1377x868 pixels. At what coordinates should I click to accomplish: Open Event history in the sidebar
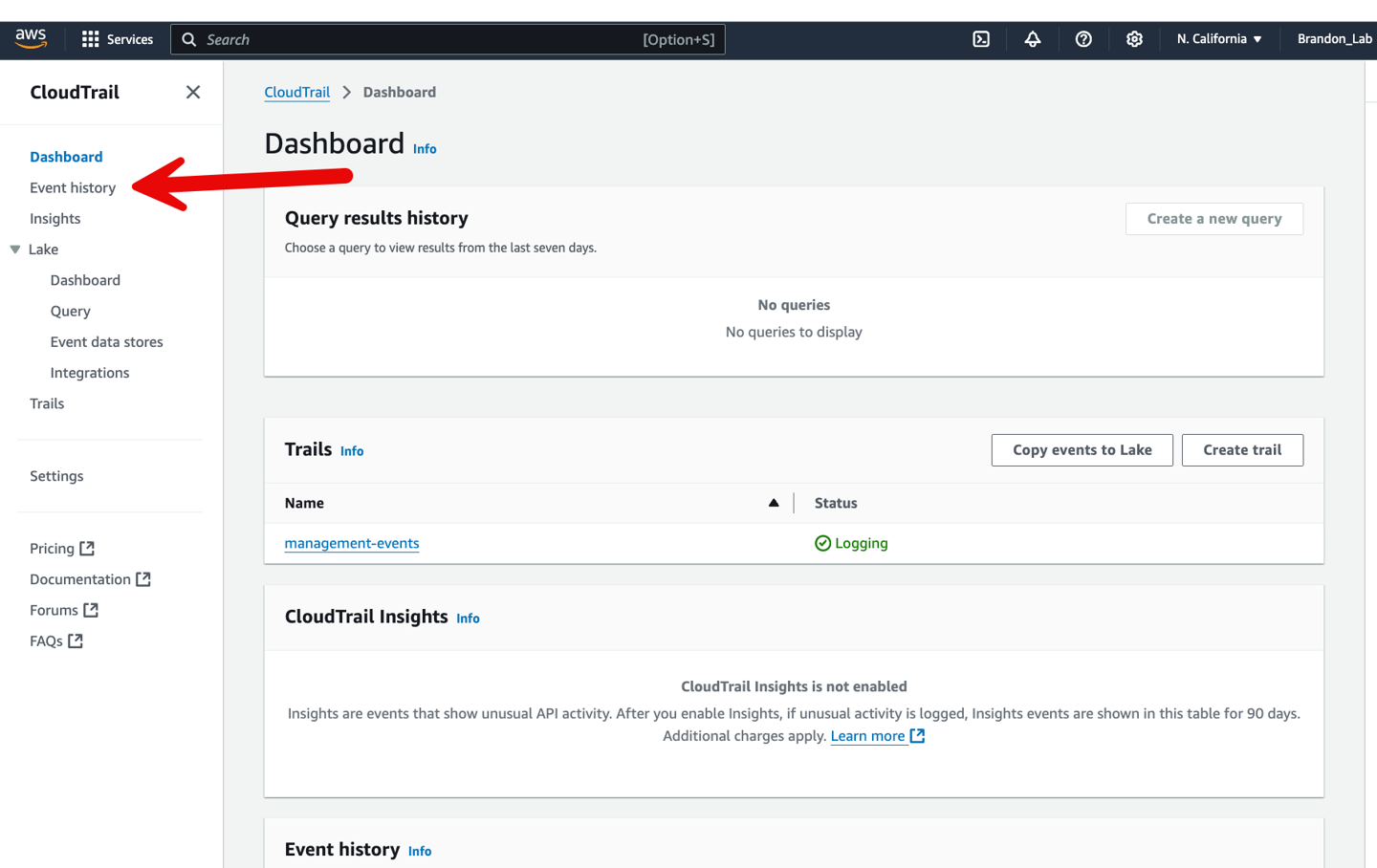click(x=73, y=187)
